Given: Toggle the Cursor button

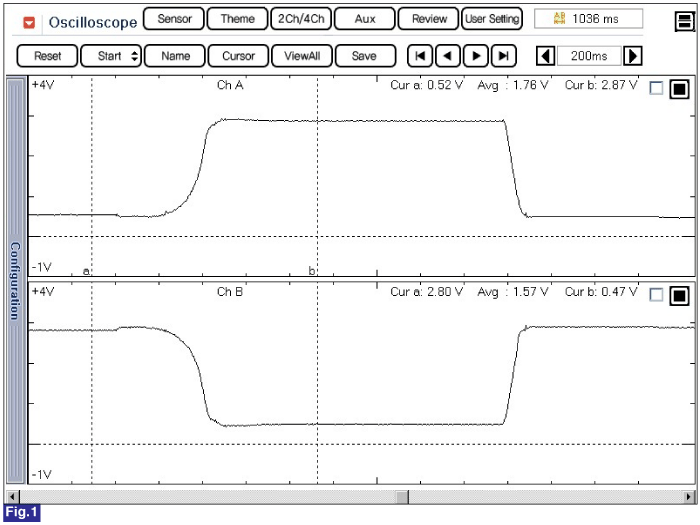Looking at the screenshot, I should coord(238,56).
